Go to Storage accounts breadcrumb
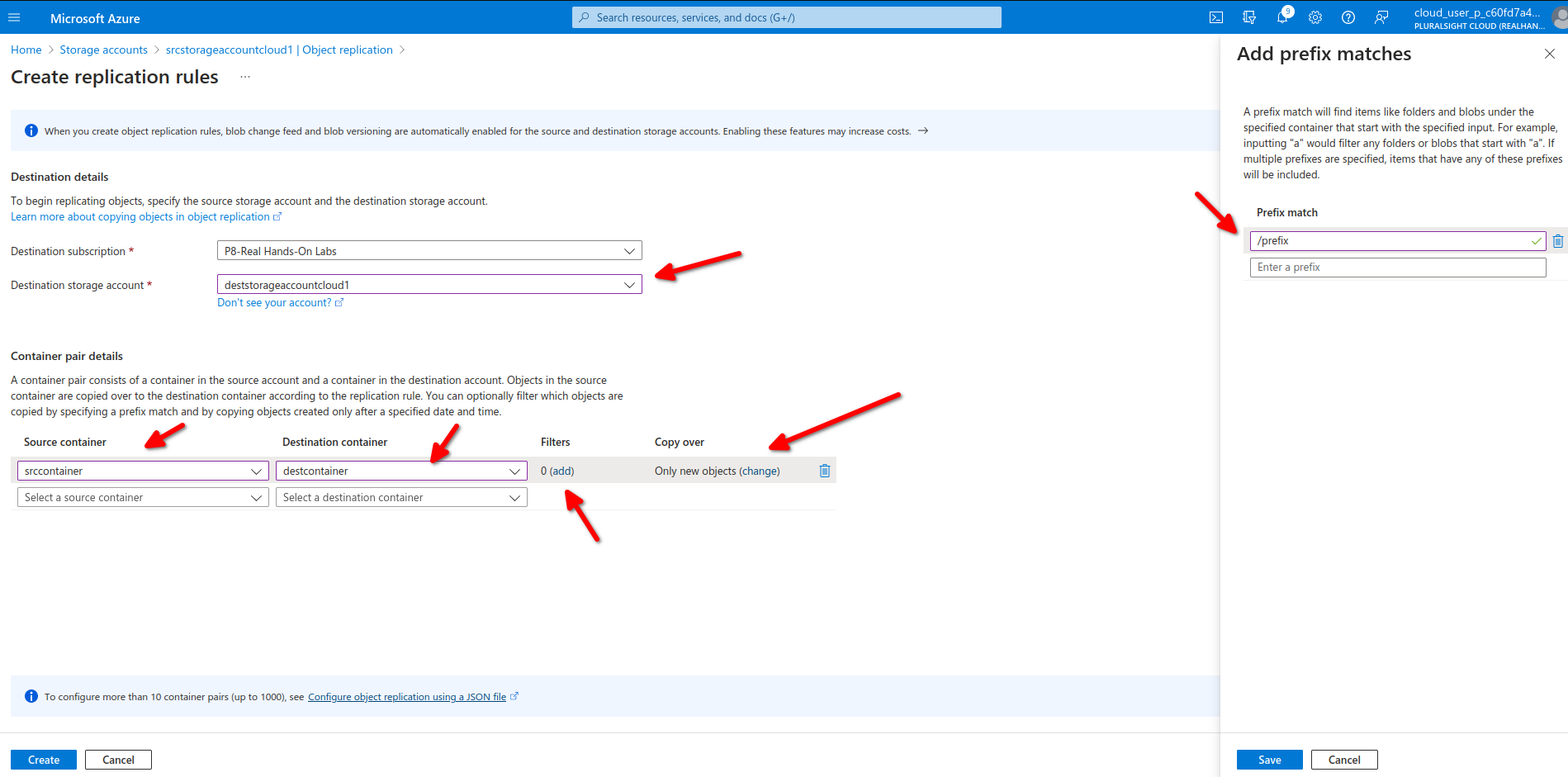The image size is (1568, 777). 103,50
